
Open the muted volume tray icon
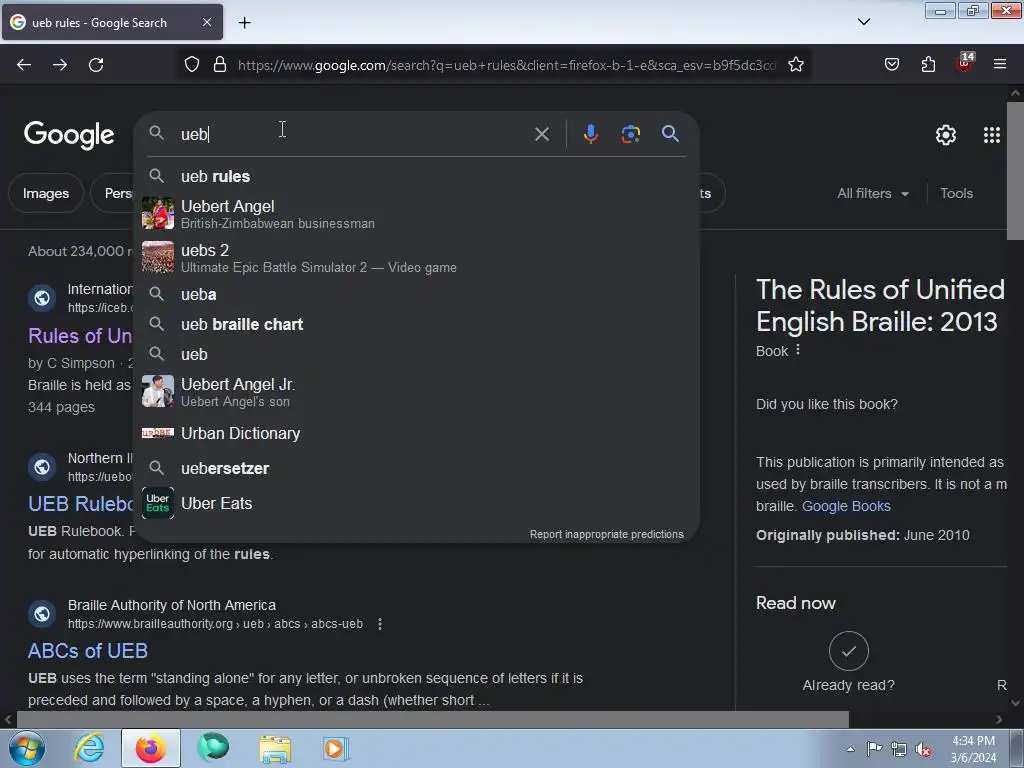click(923, 750)
